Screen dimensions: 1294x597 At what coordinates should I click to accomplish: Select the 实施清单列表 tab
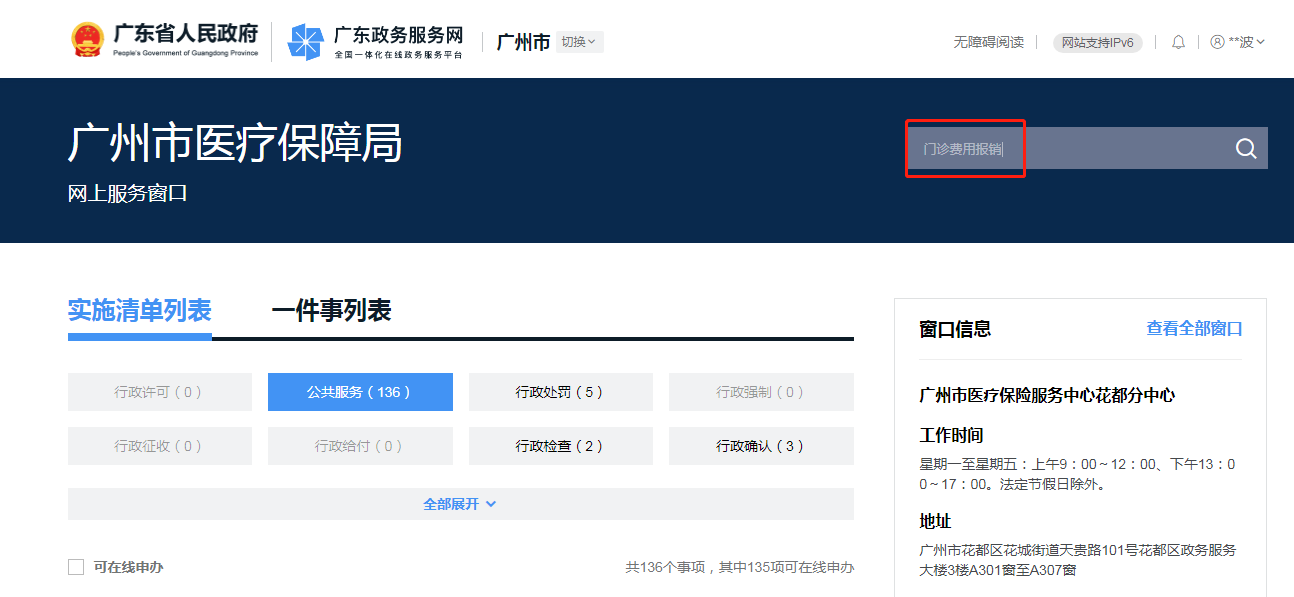(x=140, y=311)
